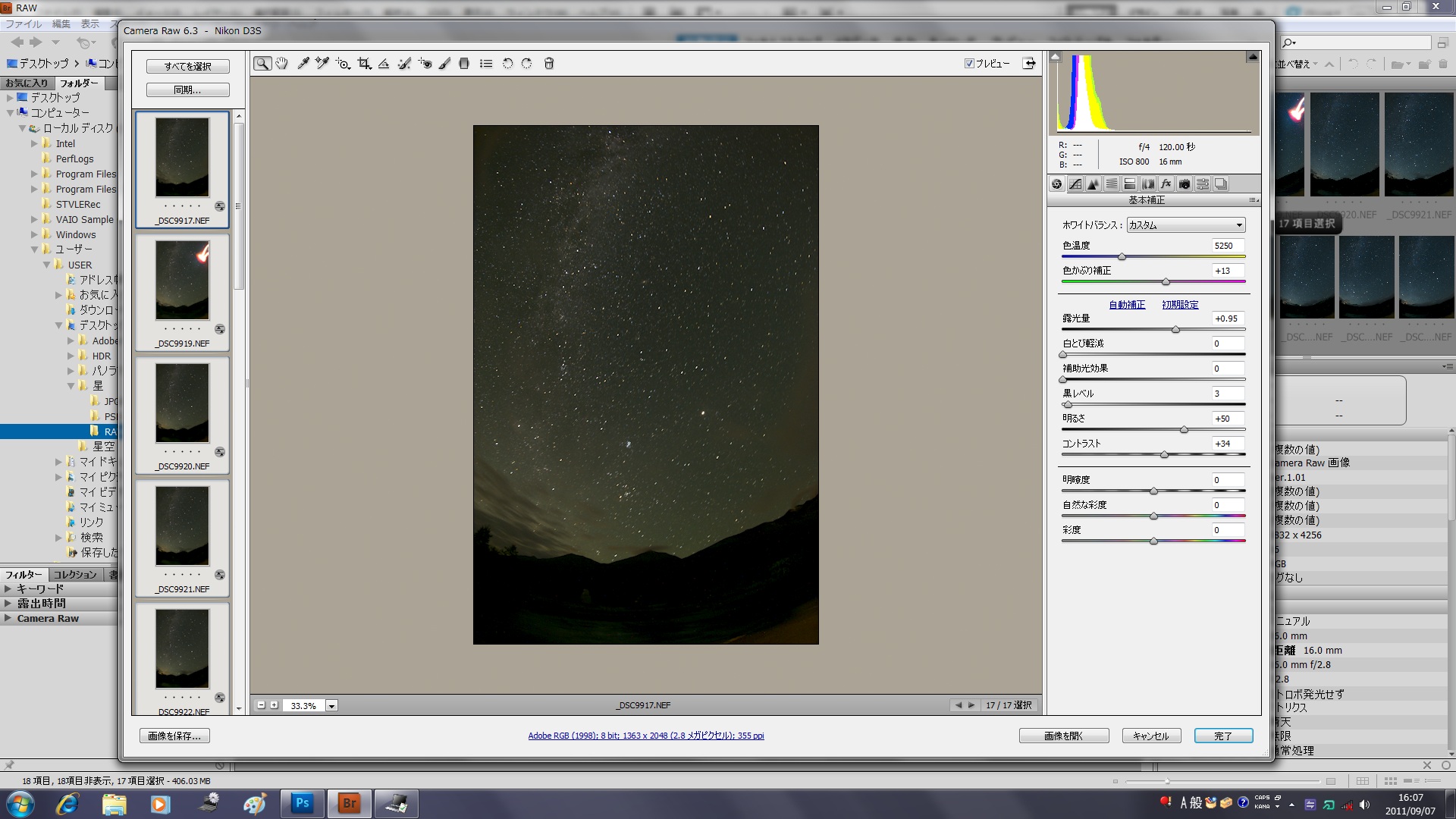Image resolution: width=1456 pixels, height=819 pixels.
Task: Open the Tone Curve panel tab
Action: tap(1075, 184)
